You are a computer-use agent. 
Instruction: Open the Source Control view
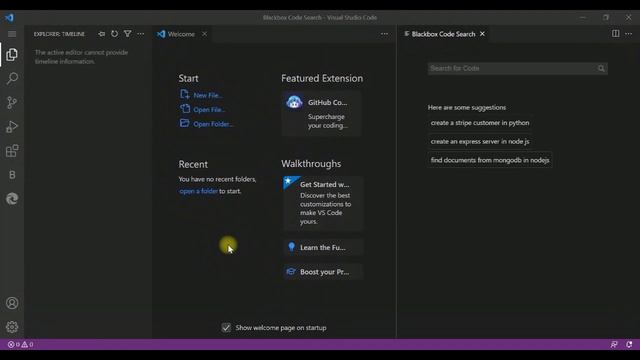click(12, 102)
